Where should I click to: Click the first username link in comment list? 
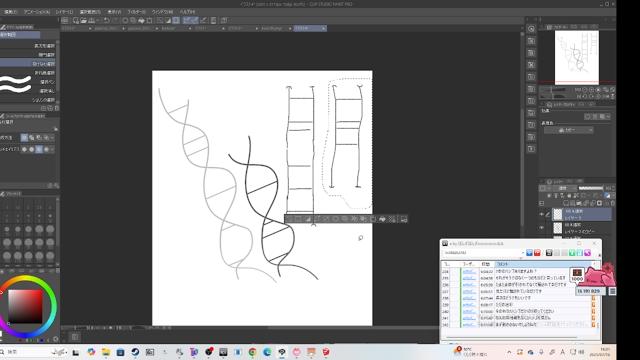[469, 271]
